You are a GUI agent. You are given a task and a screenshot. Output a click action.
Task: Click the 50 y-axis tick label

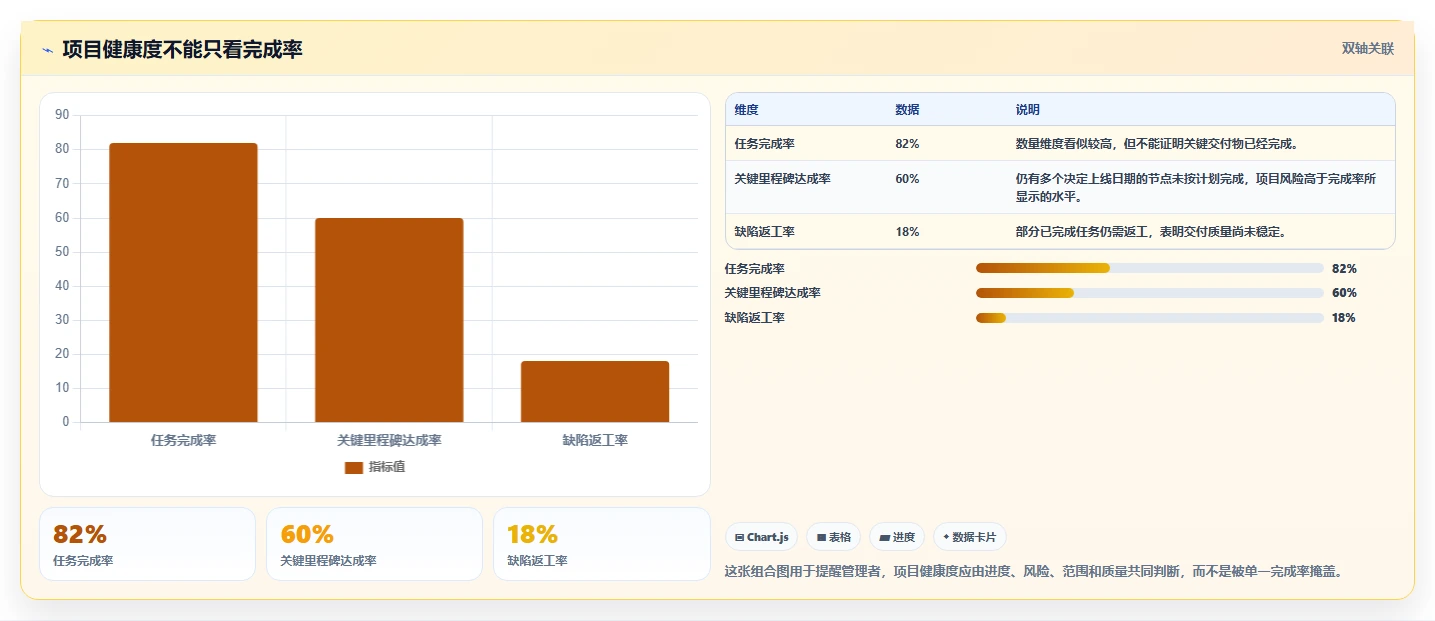(x=62, y=251)
